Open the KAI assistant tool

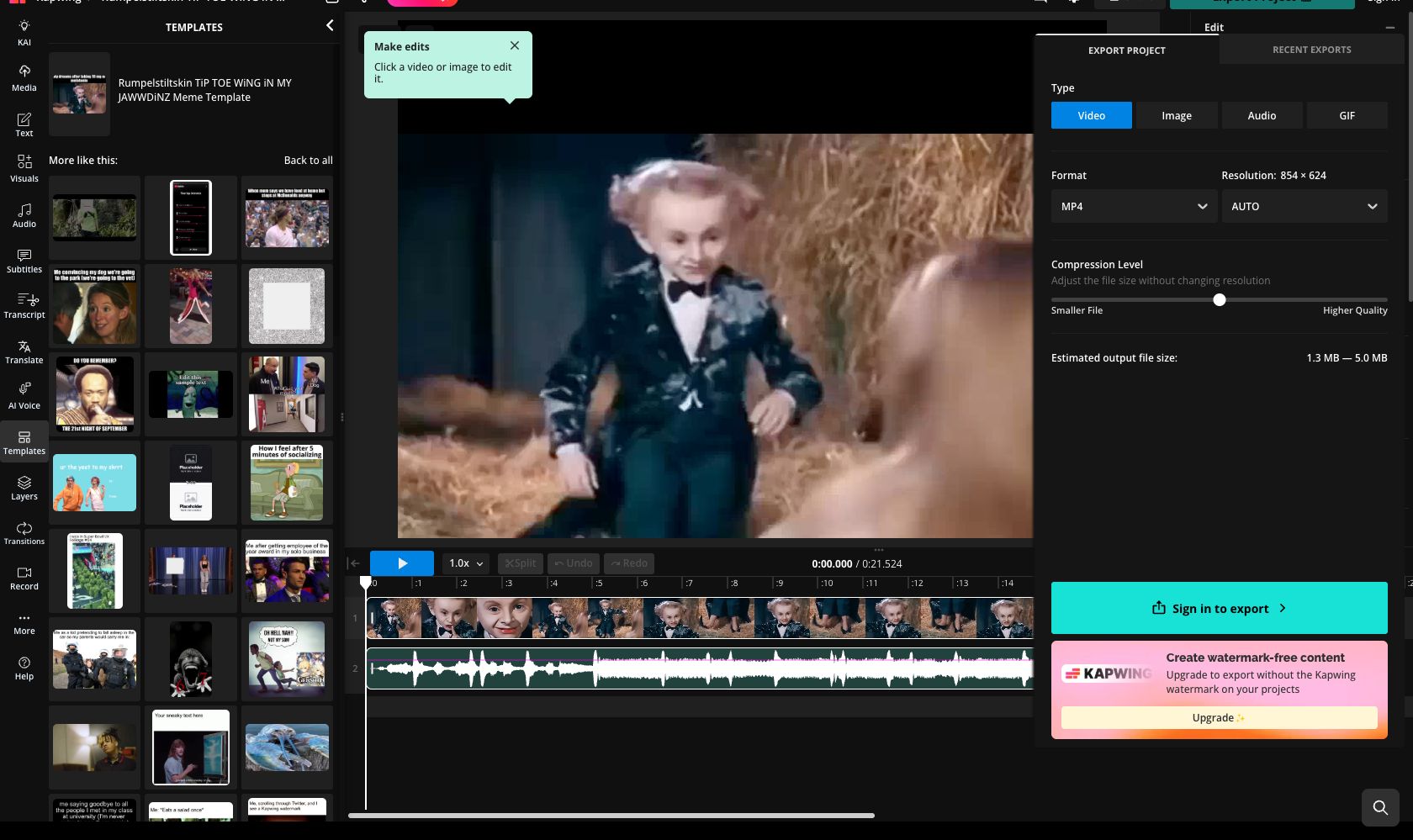[24, 33]
